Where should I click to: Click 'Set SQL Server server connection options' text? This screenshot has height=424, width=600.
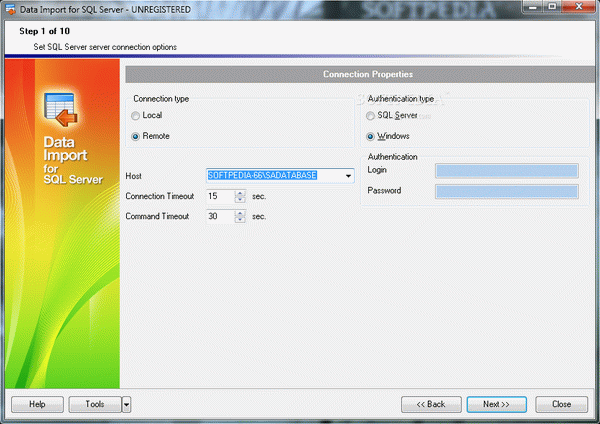coord(105,47)
